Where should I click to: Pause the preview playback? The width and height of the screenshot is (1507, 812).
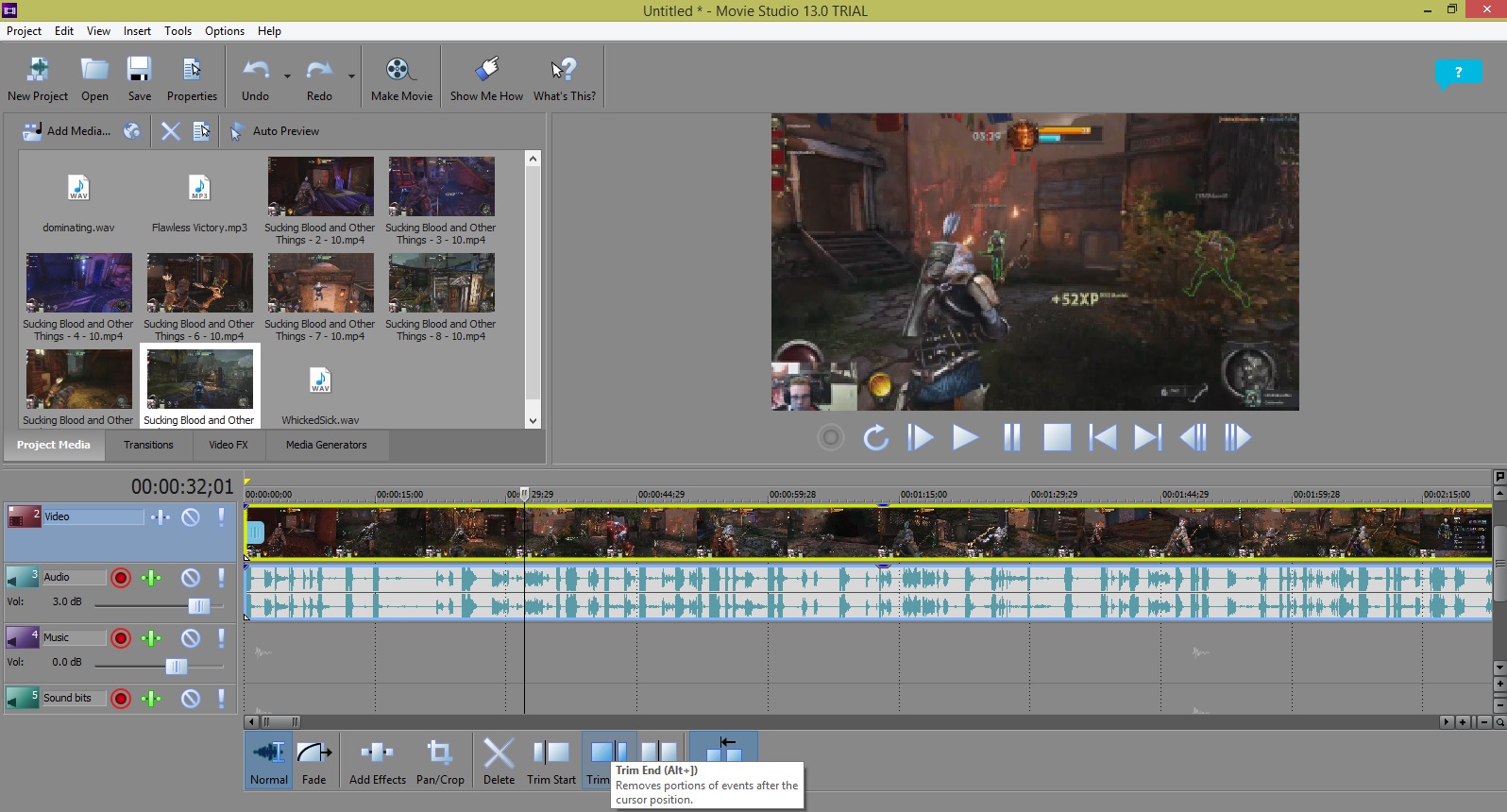(x=1011, y=437)
